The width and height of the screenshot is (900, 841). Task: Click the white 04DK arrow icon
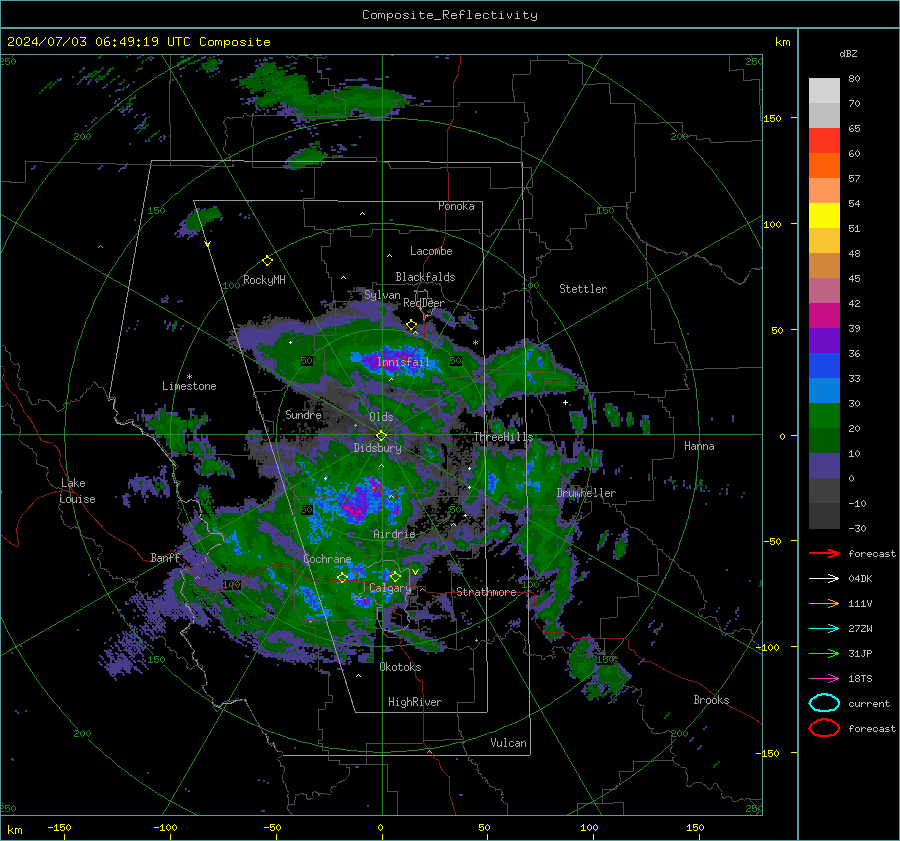[x=824, y=578]
